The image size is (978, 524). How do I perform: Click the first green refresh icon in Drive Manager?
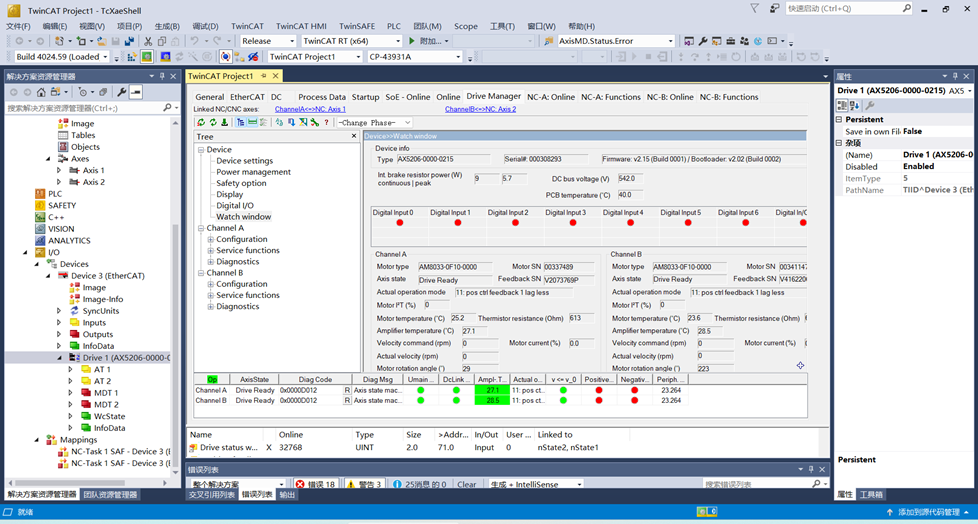pos(201,122)
